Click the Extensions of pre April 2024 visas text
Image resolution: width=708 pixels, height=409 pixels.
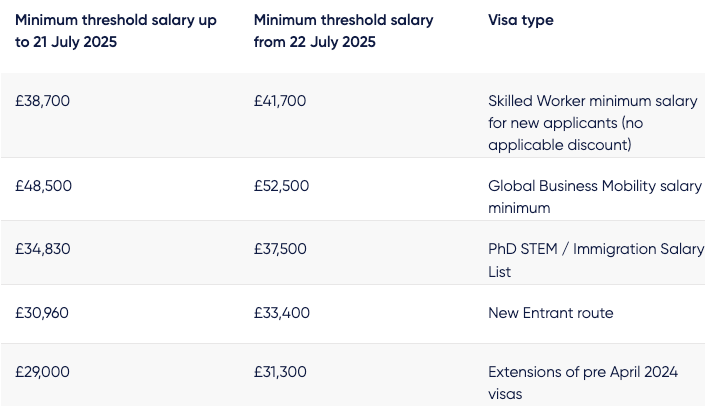pos(583,383)
